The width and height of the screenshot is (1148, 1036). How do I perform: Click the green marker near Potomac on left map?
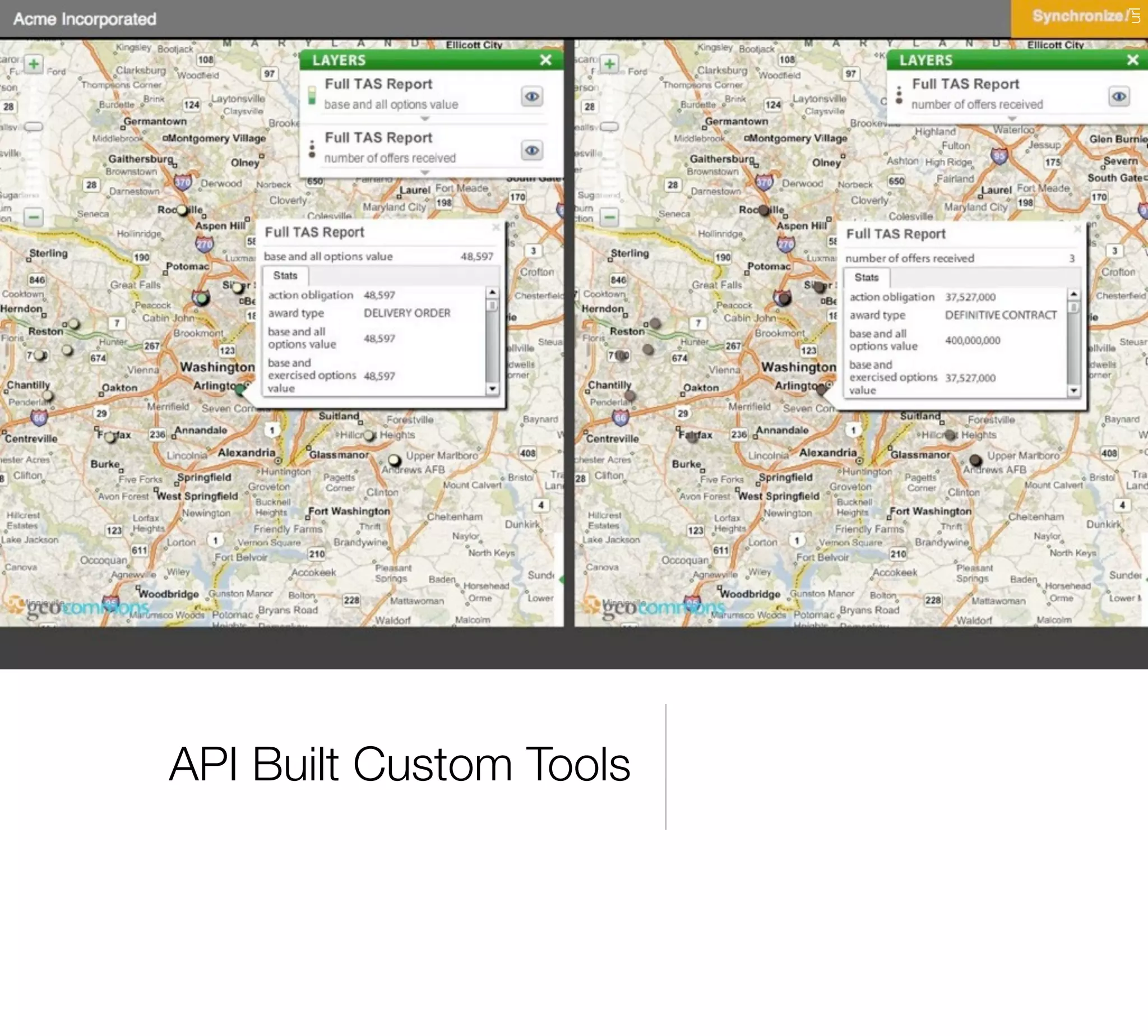click(x=201, y=298)
